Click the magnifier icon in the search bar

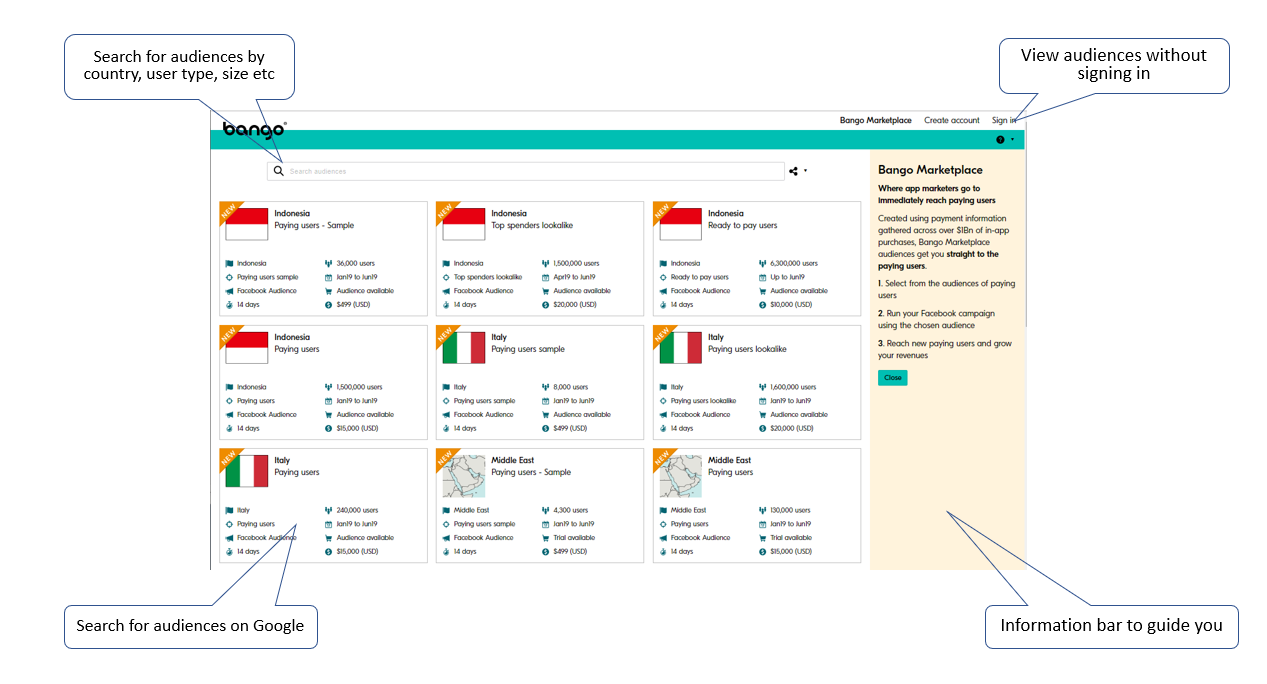click(x=279, y=171)
